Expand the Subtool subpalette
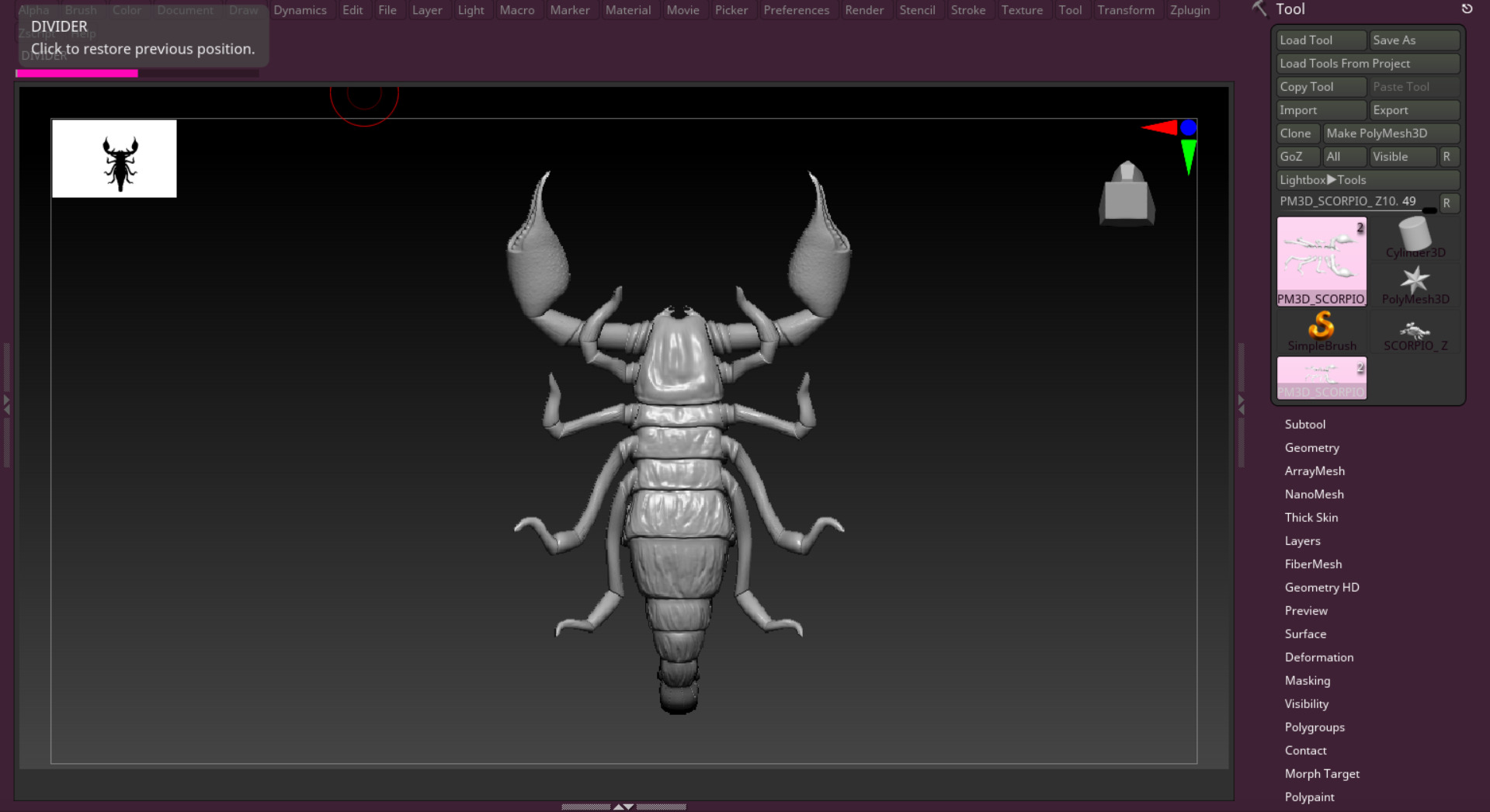 (1304, 424)
